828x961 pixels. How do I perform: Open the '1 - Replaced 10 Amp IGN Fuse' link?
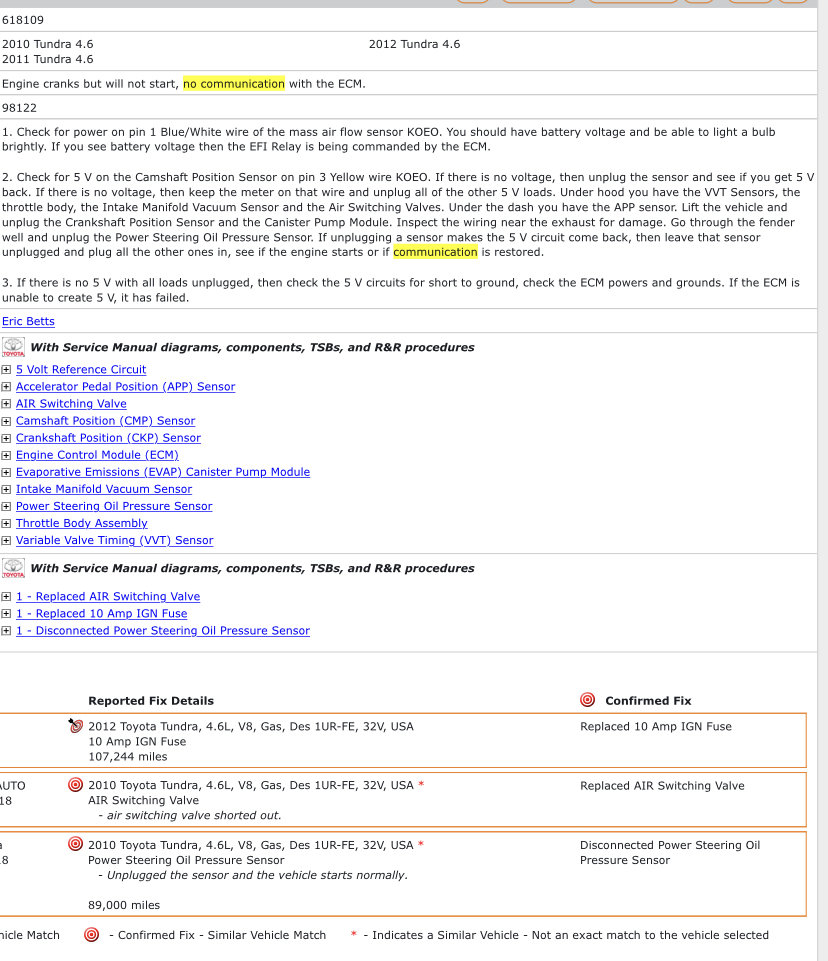(102, 613)
